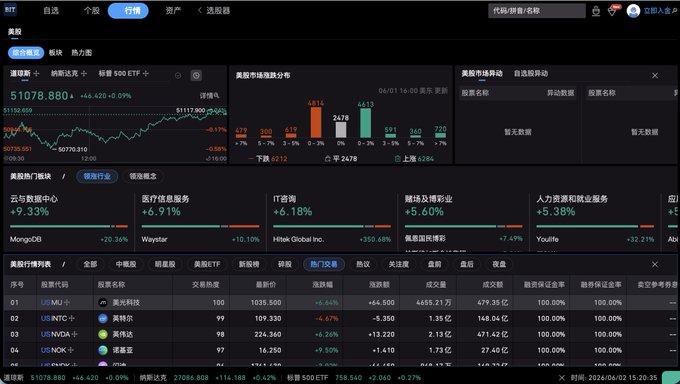Click the MongoDB leading stock entry
Screen dimensions: 680x384
click(x=69, y=239)
